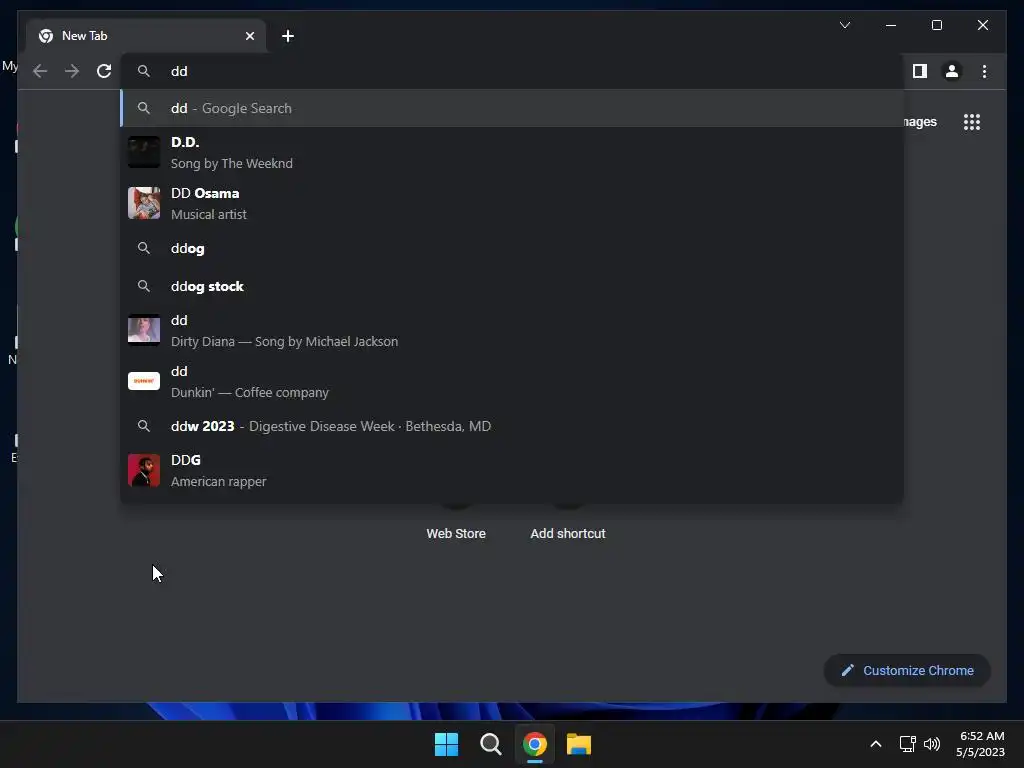This screenshot has height=768, width=1024.
Task: Choose D.D. Song by The Weeknd suggestion
Action: pyautogui.click(x=512, y=152)
